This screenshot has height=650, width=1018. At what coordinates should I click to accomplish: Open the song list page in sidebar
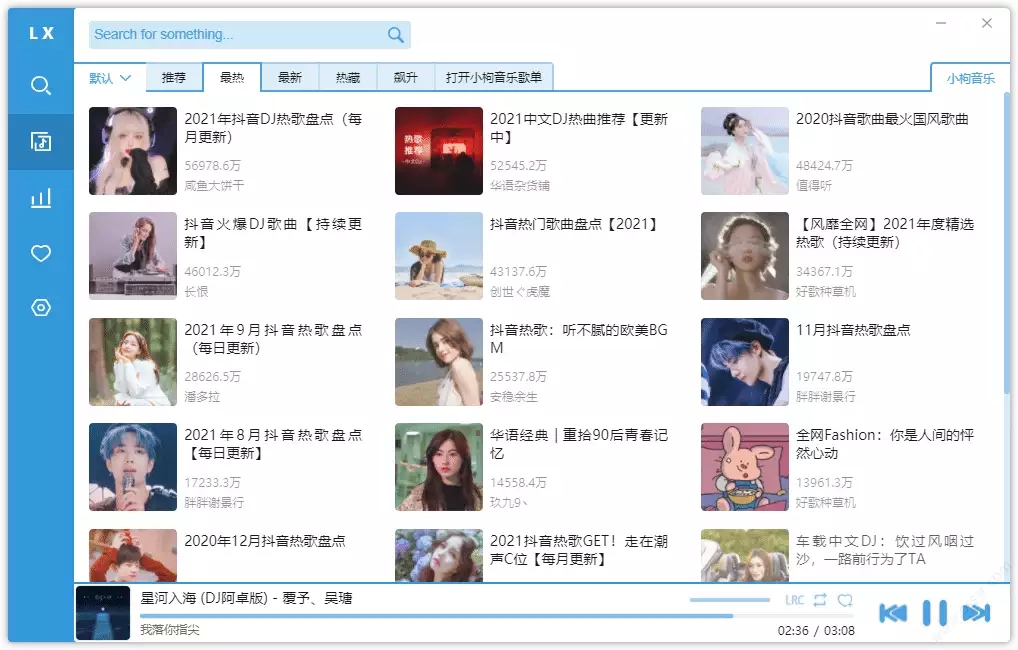[40, 141]
